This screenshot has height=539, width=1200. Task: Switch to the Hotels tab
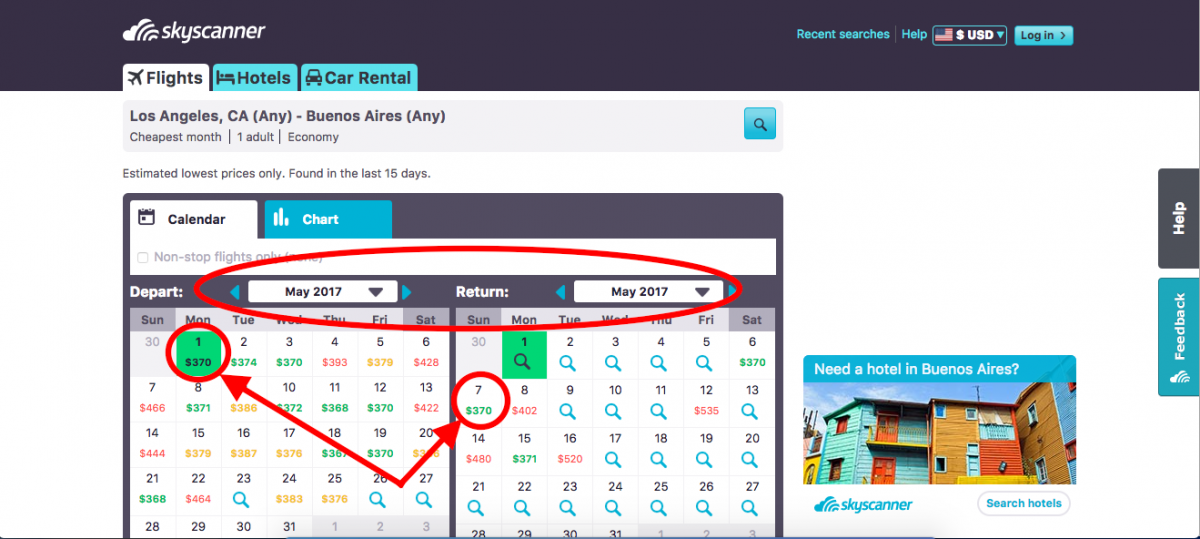click(x=254, y=78)
